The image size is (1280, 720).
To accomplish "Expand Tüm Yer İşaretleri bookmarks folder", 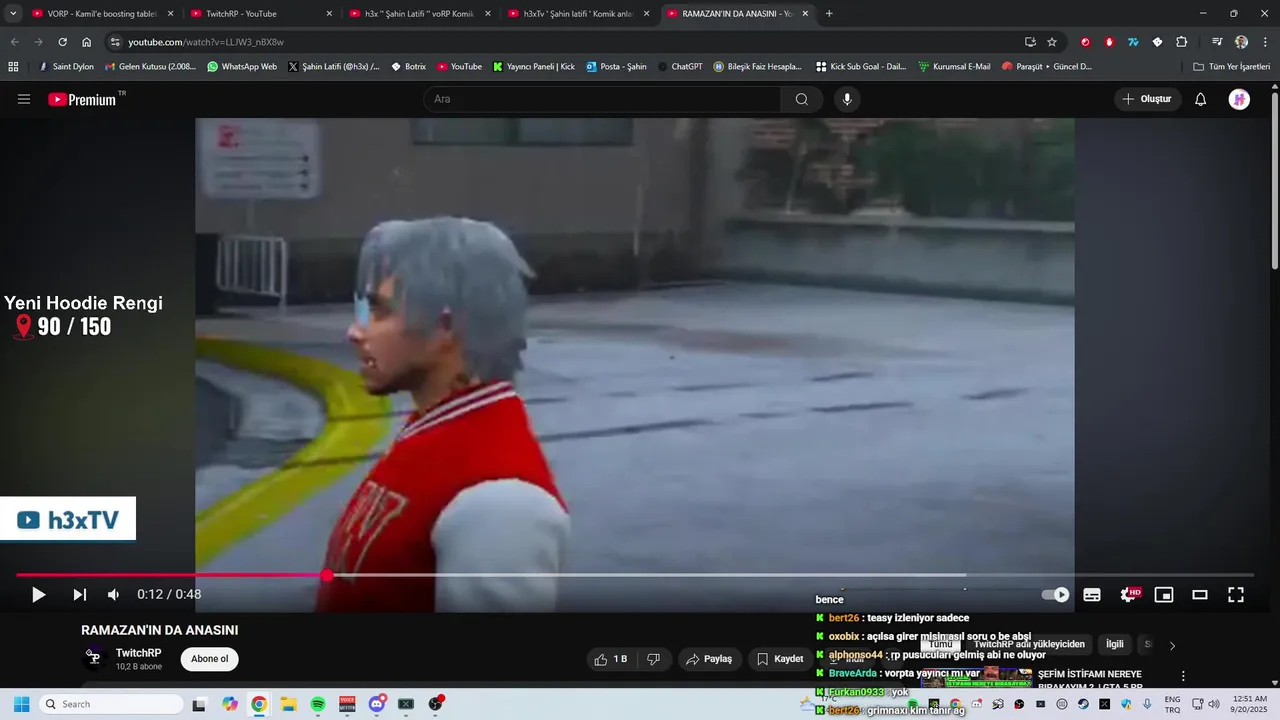I will 1231,67.
